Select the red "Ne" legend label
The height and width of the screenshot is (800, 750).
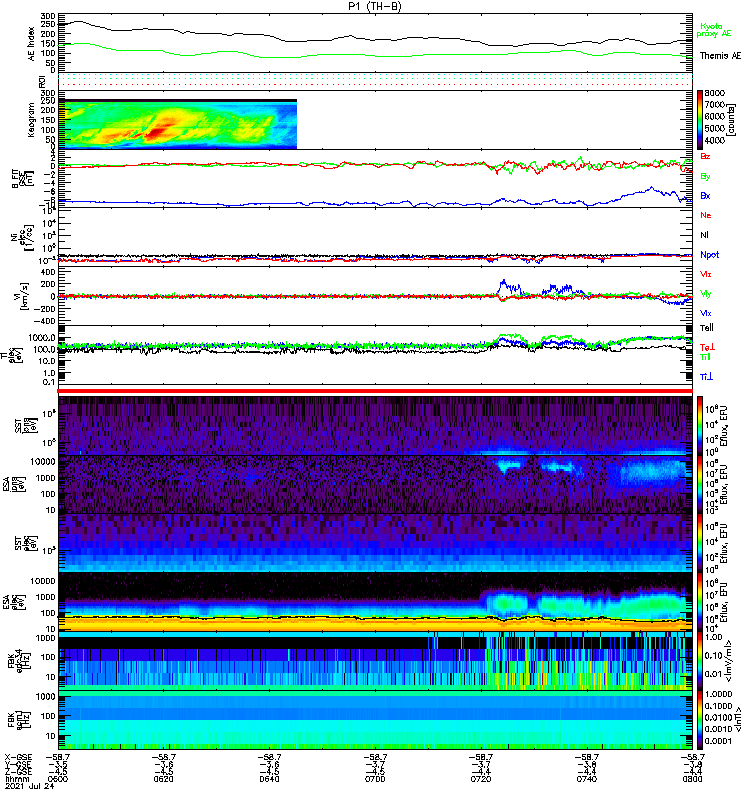click(706, 215)
